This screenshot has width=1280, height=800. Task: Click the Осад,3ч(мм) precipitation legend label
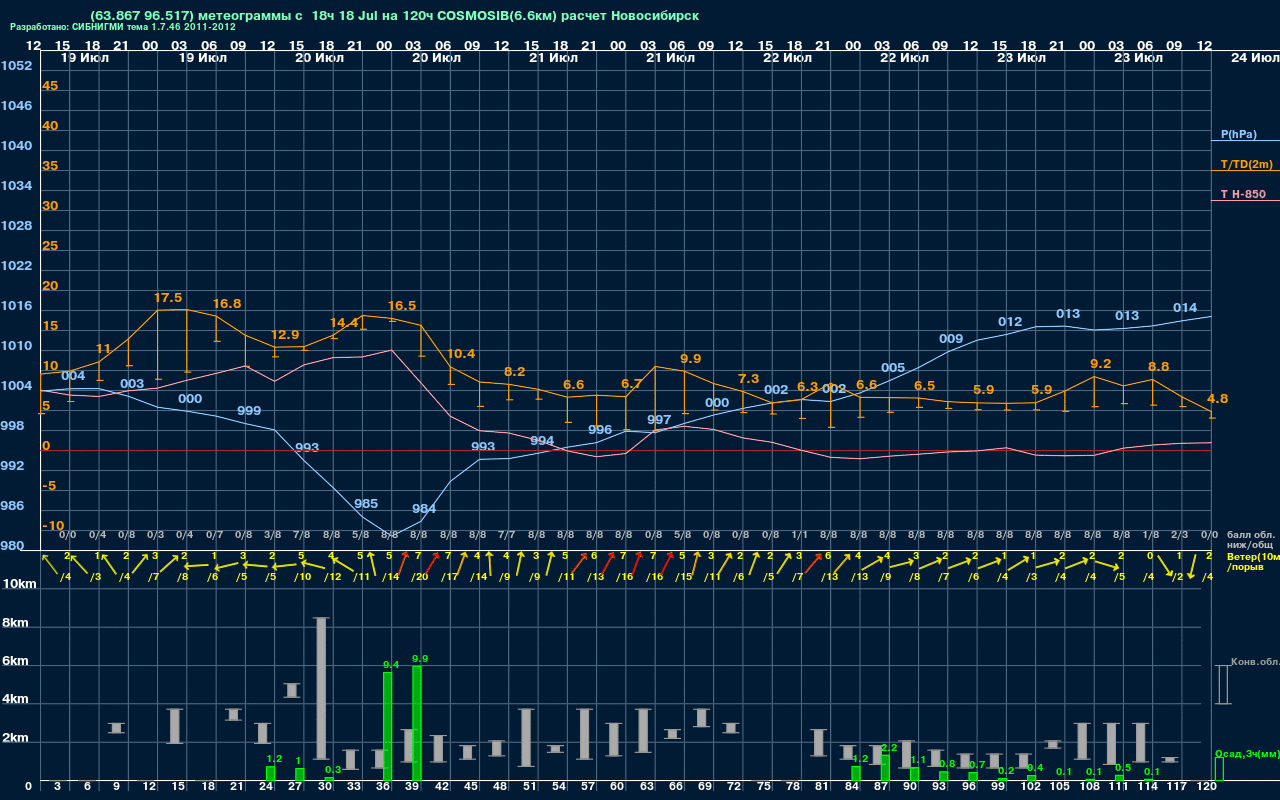point(1246,753)
